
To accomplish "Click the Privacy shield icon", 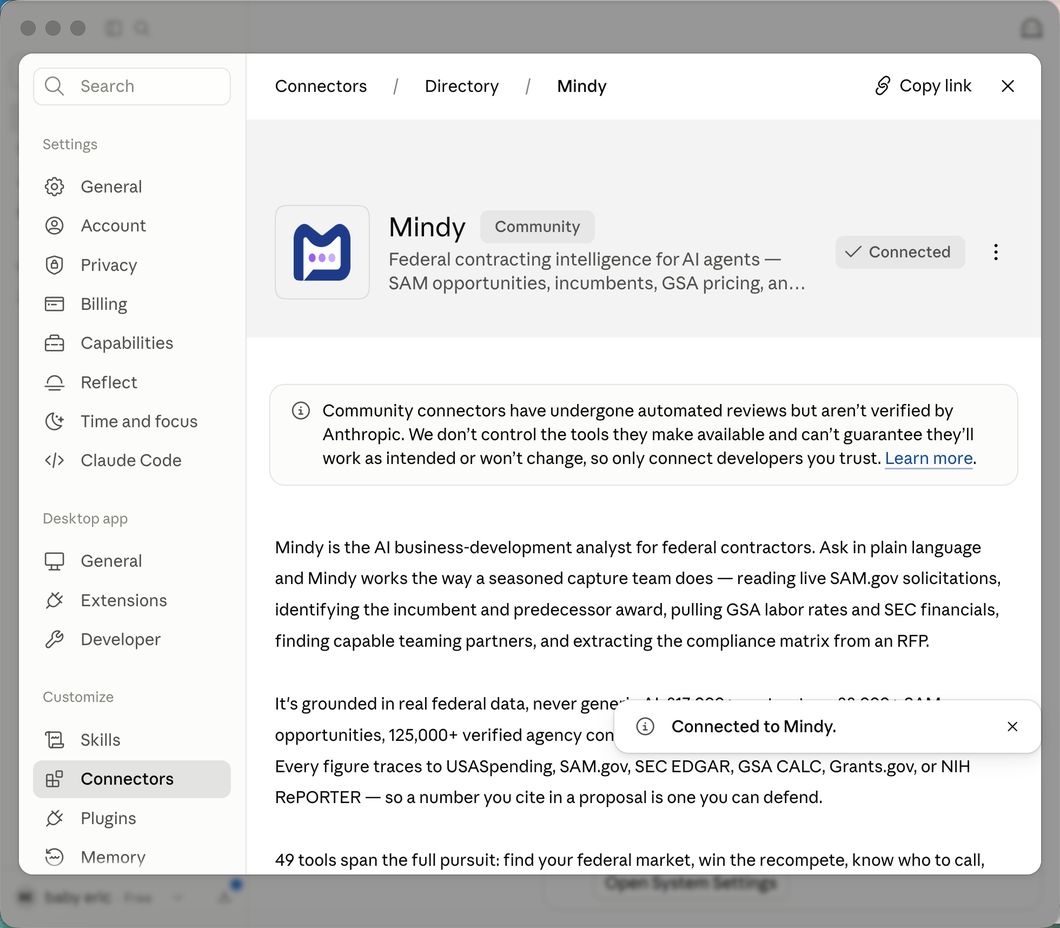I will click(x=54, y=265).
